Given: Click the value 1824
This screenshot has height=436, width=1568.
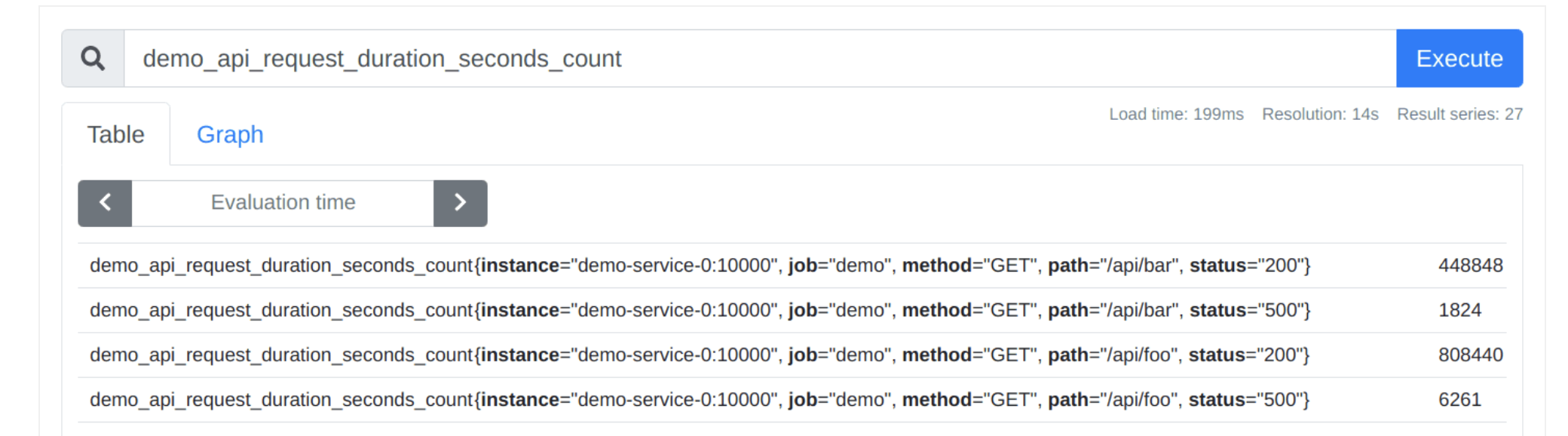Looking at the screenshot, I should [x=1459, y=310].
